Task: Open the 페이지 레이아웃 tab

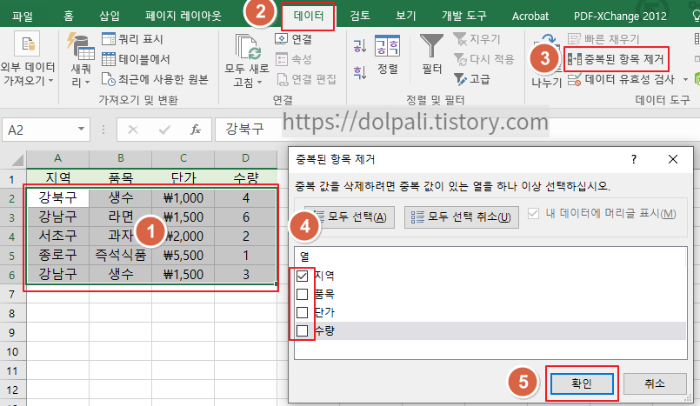Action: 183,16
